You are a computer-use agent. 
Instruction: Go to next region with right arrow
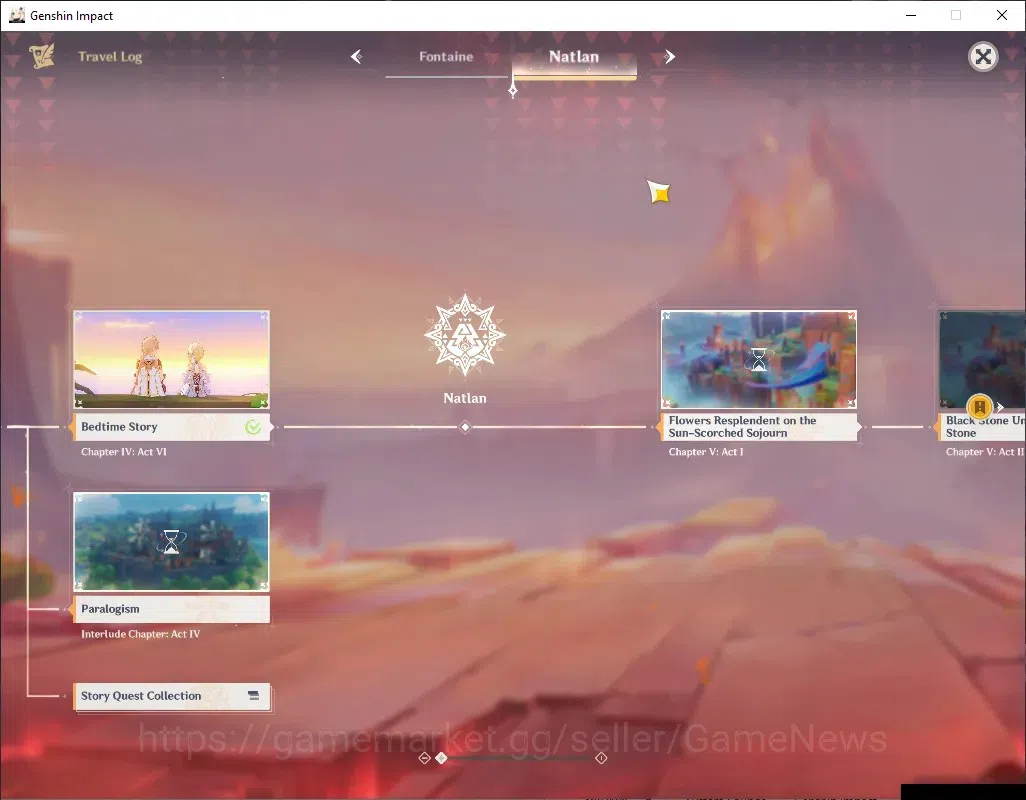(669, 57)
